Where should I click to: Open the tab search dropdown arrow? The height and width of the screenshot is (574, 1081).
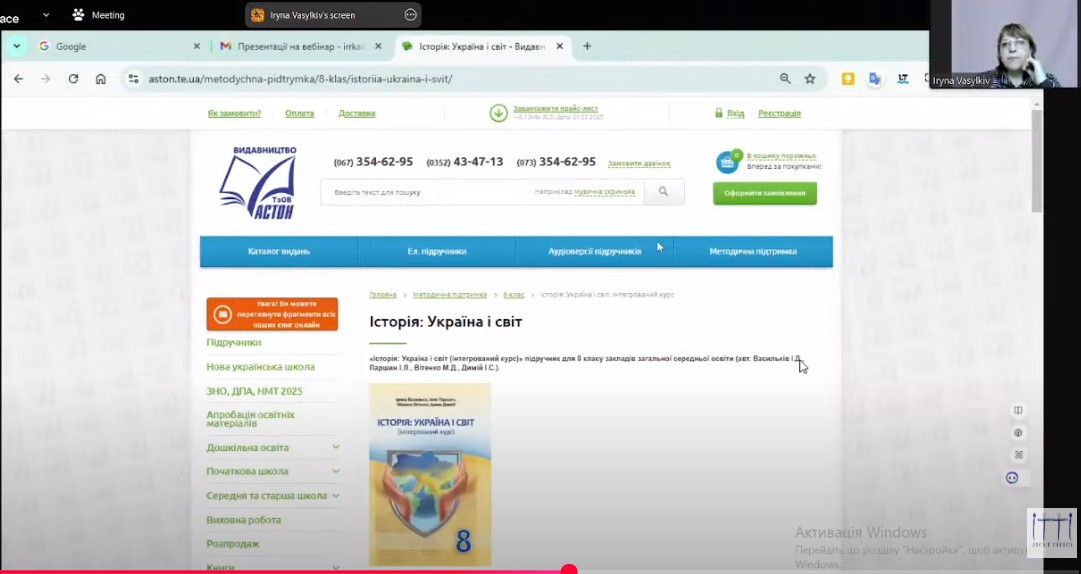pyautogui.click(x=17, y=46)
